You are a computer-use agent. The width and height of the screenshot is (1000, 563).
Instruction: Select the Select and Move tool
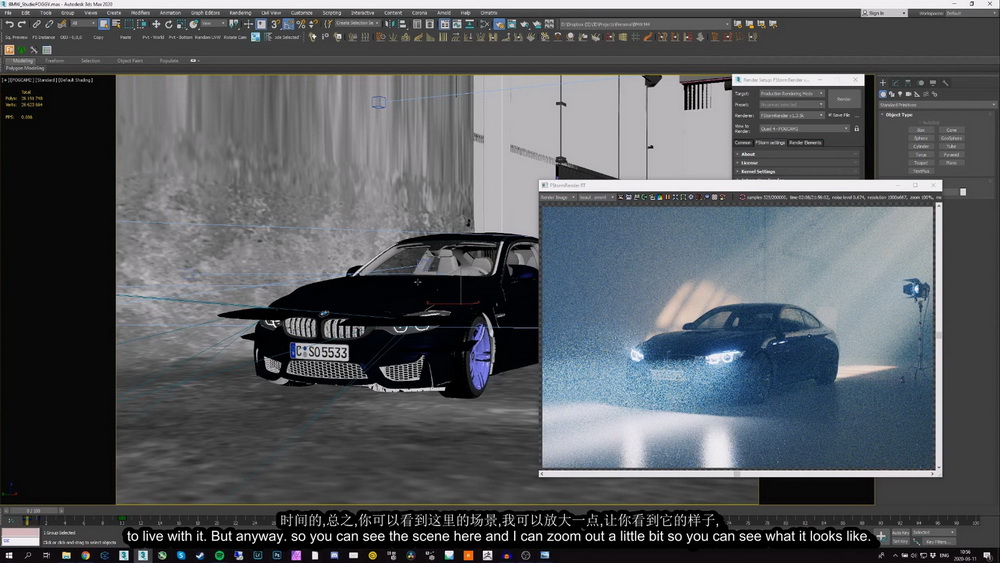point(156,24)
